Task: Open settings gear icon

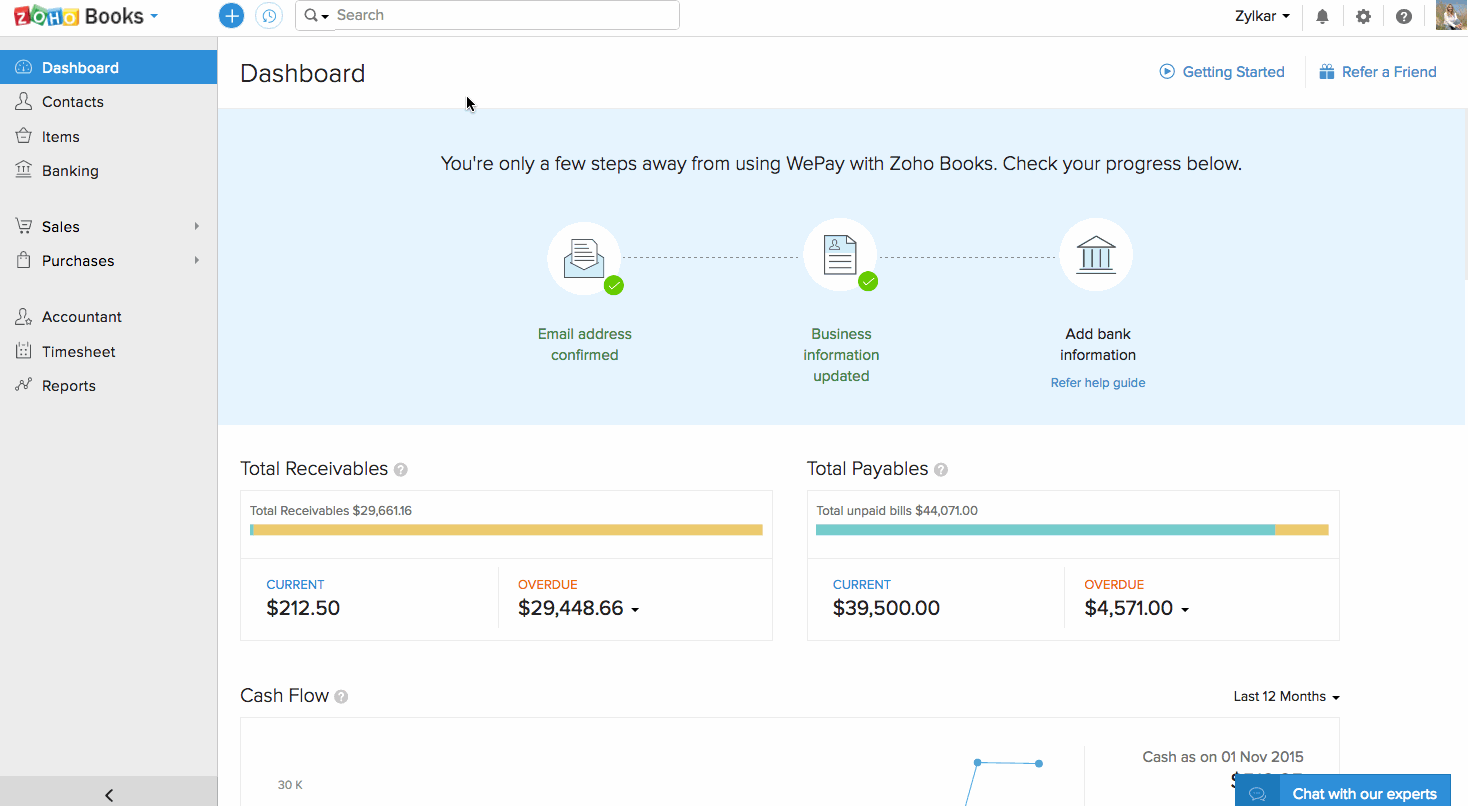Action: [1363, 16]
